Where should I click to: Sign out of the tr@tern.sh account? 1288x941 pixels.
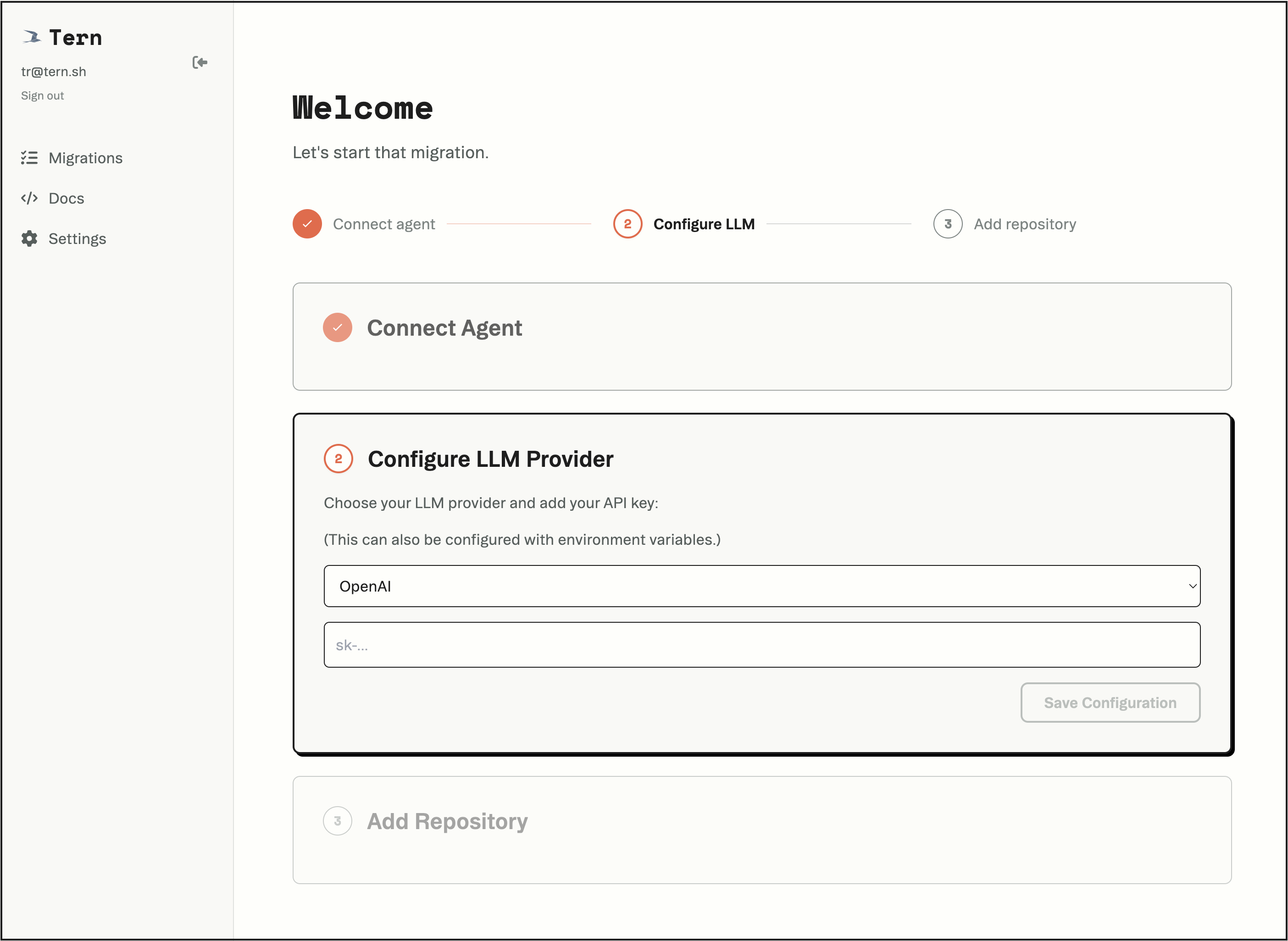click(42, 95)
